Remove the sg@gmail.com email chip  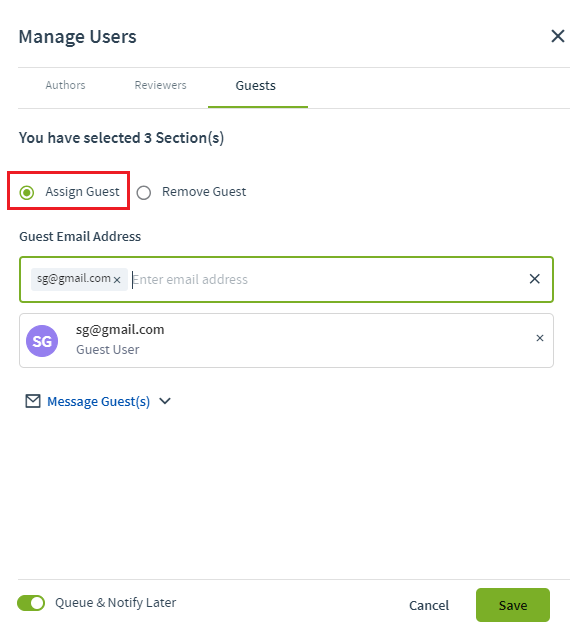click(x=117, y=280)
